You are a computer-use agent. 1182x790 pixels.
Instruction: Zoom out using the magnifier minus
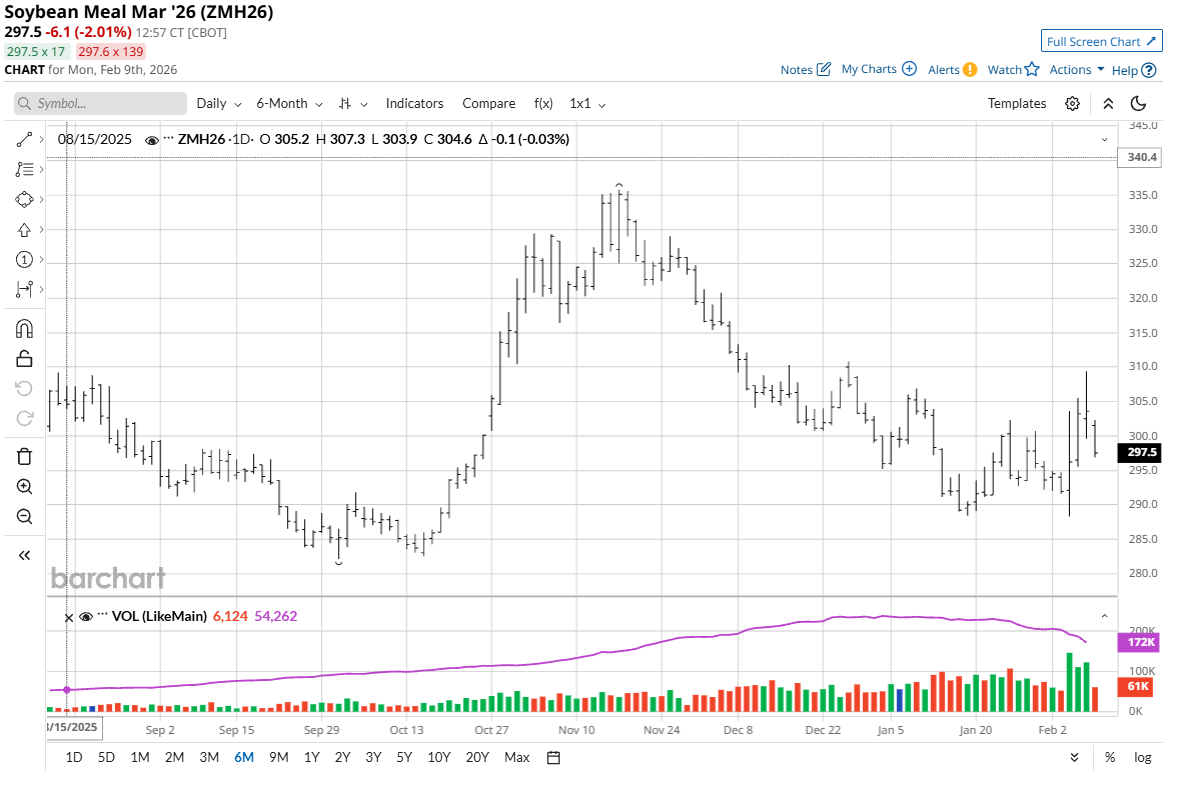point(24,517)
